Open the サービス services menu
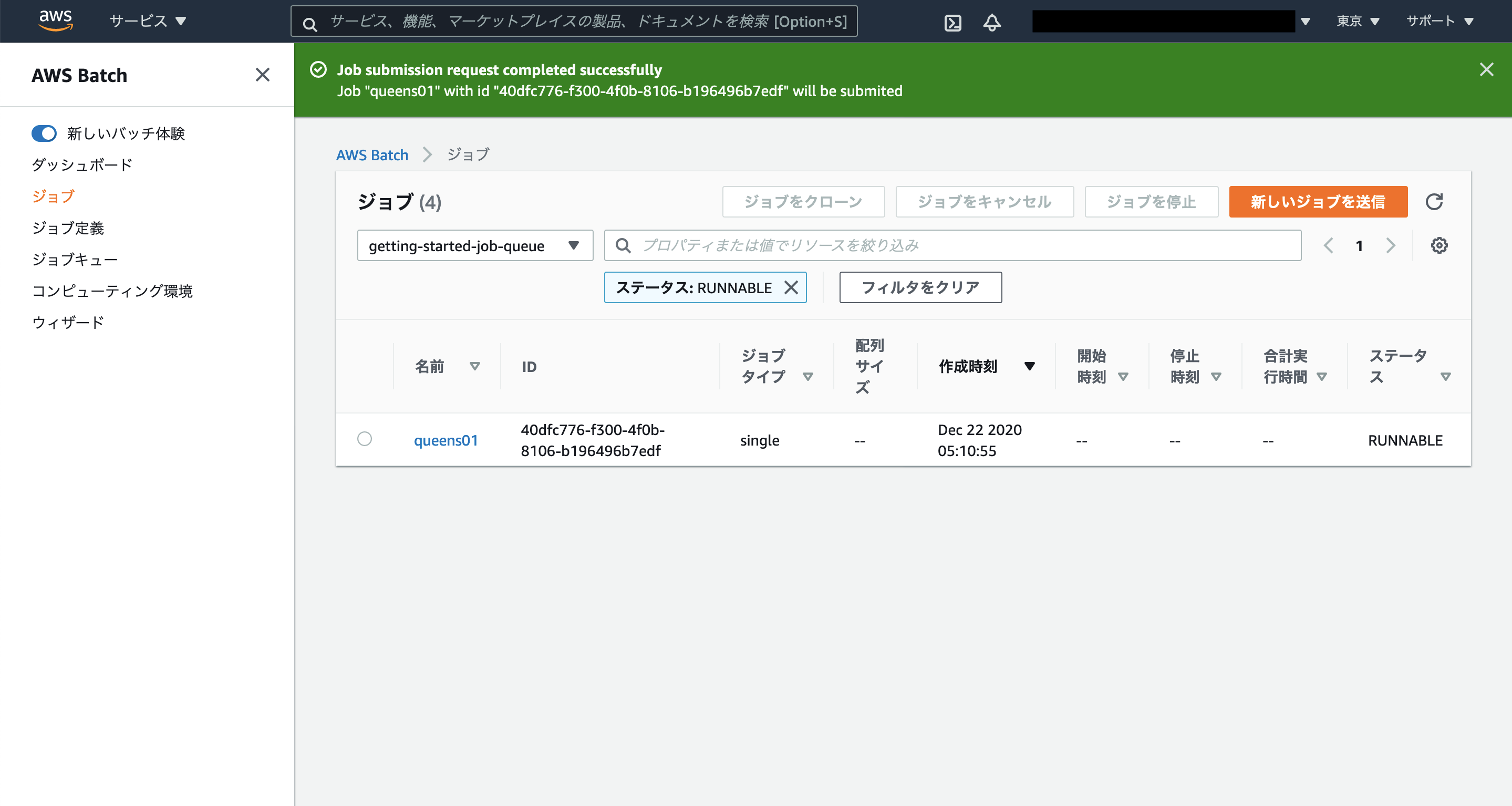Screen dimensions: 1512x806 [147, 21]
